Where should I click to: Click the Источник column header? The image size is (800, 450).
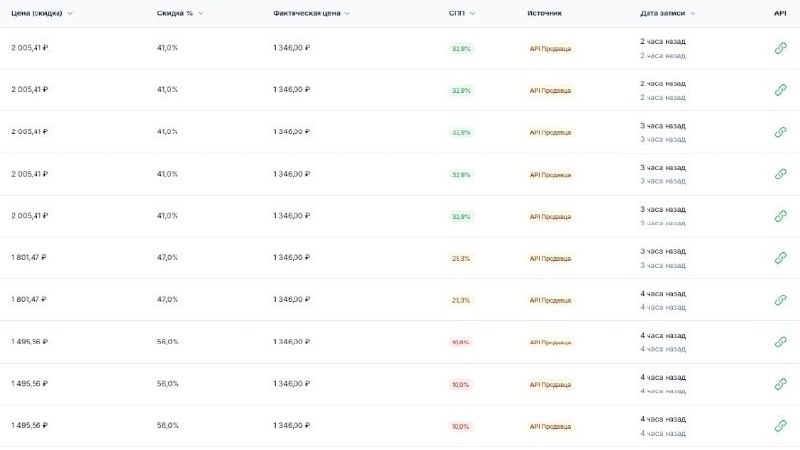(x=544, y=13)
